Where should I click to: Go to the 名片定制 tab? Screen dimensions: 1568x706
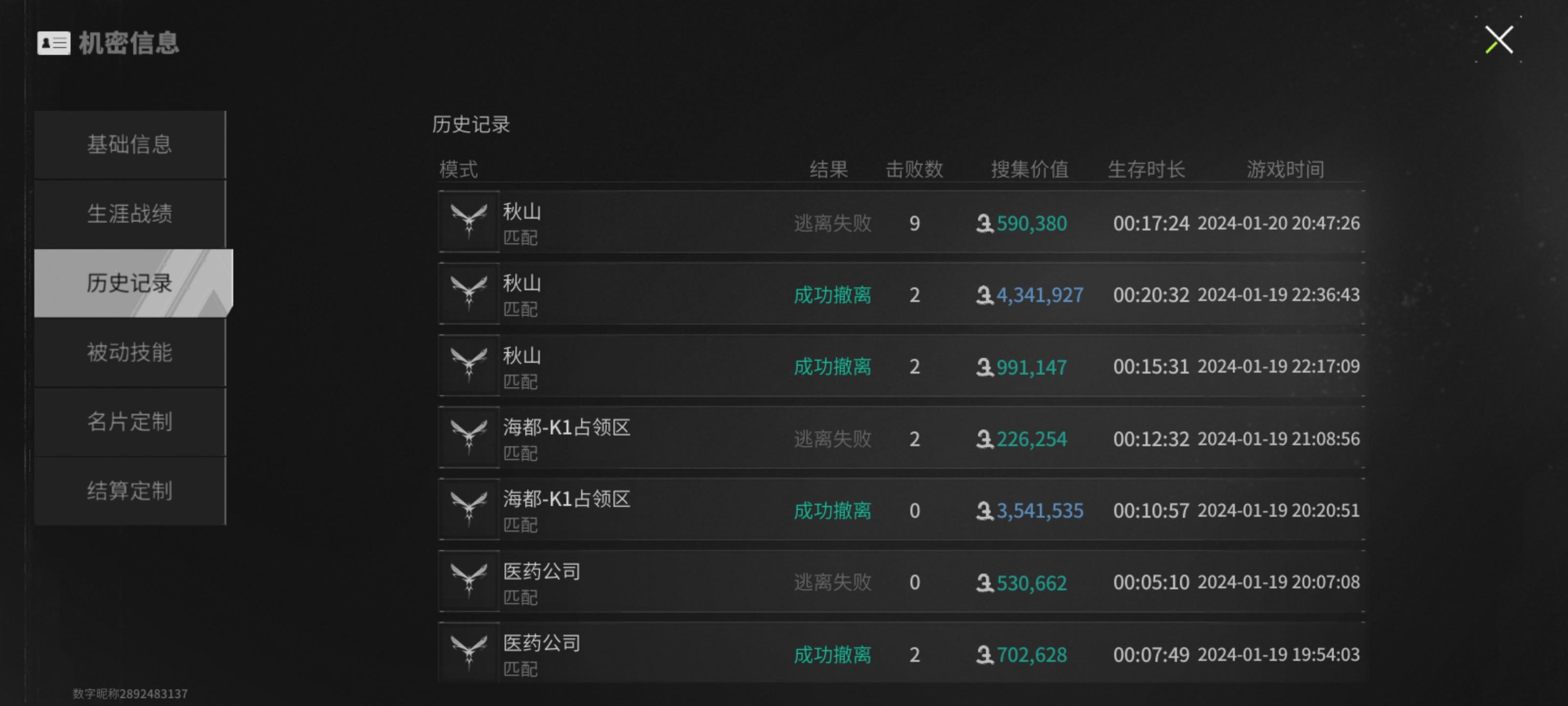tap(130, 422)
